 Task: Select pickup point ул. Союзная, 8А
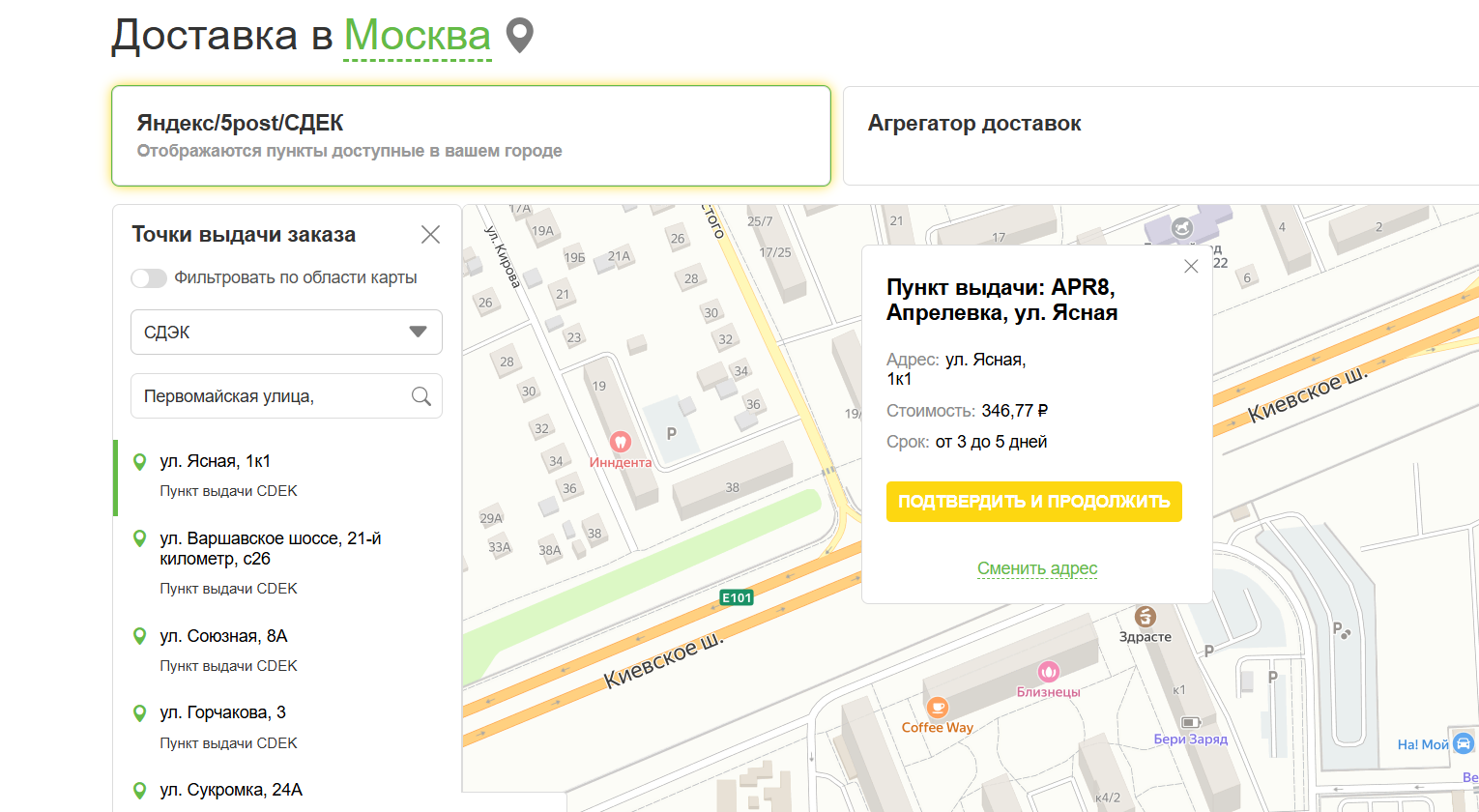[286, 650]
